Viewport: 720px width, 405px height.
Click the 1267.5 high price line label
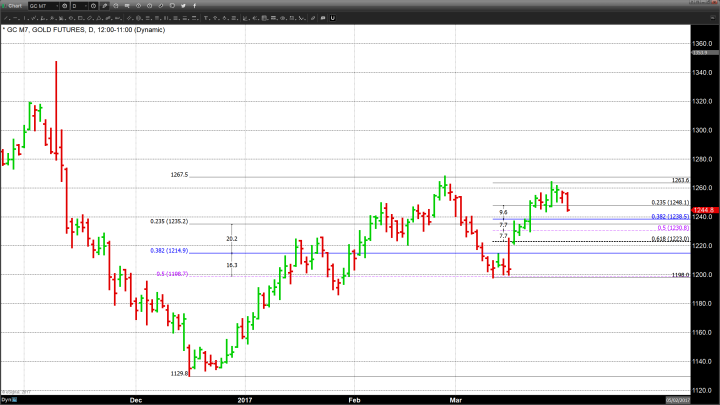179,174
